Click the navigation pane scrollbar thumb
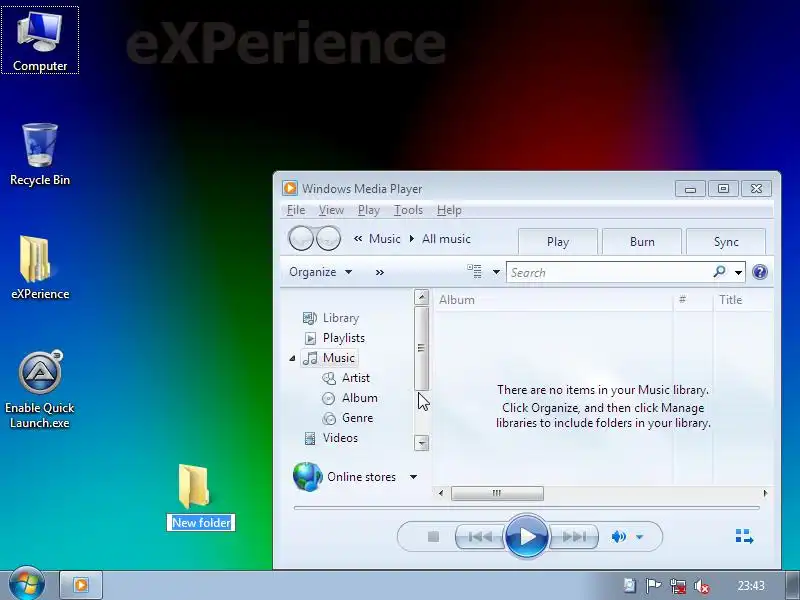This screenshot has width=800, height=600. click(421, 348)
